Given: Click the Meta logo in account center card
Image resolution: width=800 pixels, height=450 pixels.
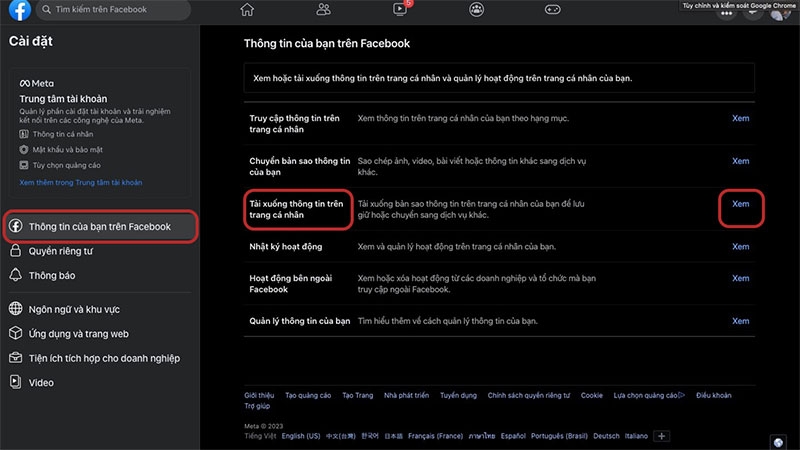Looking at the screenshot, I should (36, 83).
